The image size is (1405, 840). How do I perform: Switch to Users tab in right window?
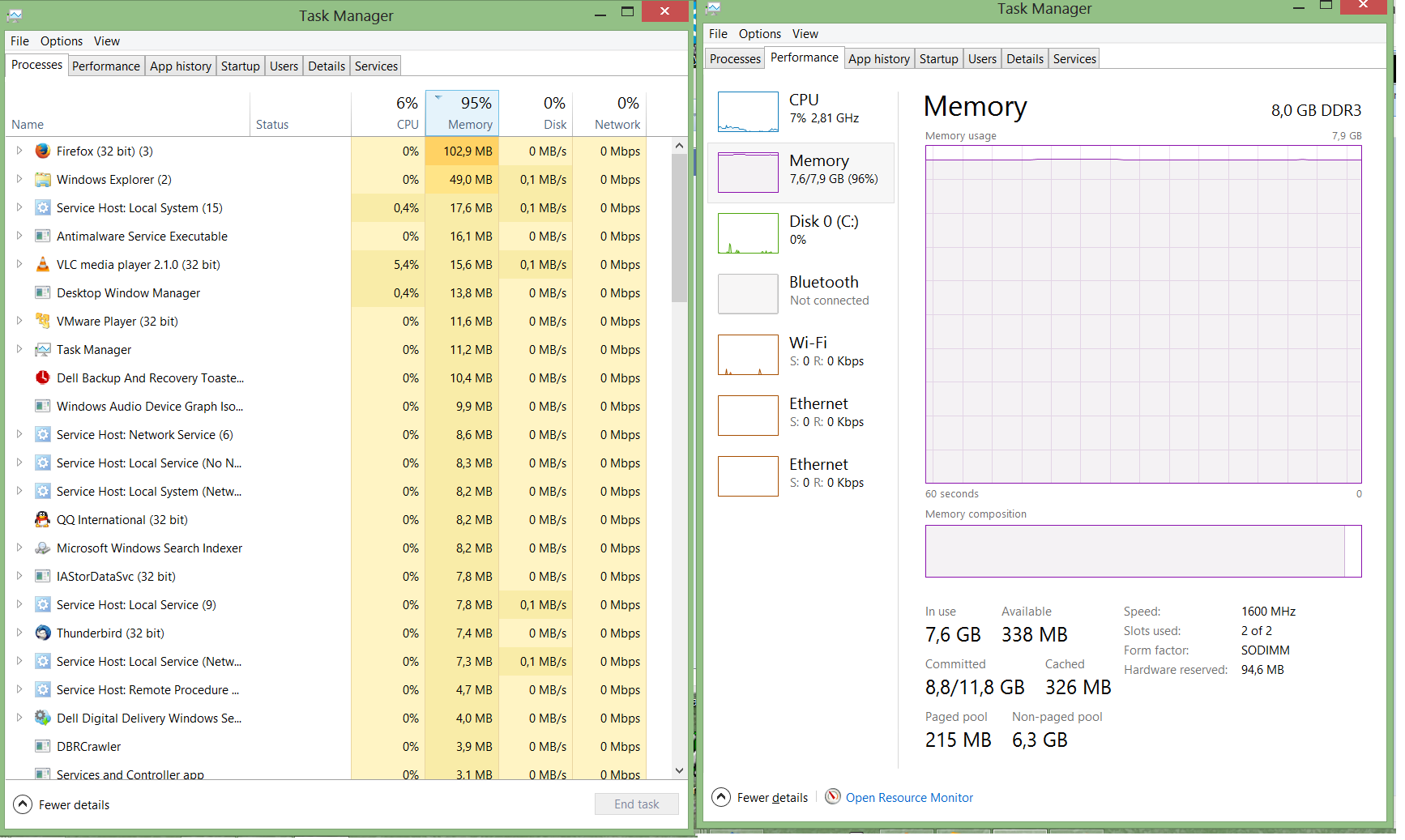pyautogui.click(x=983, y=59)
